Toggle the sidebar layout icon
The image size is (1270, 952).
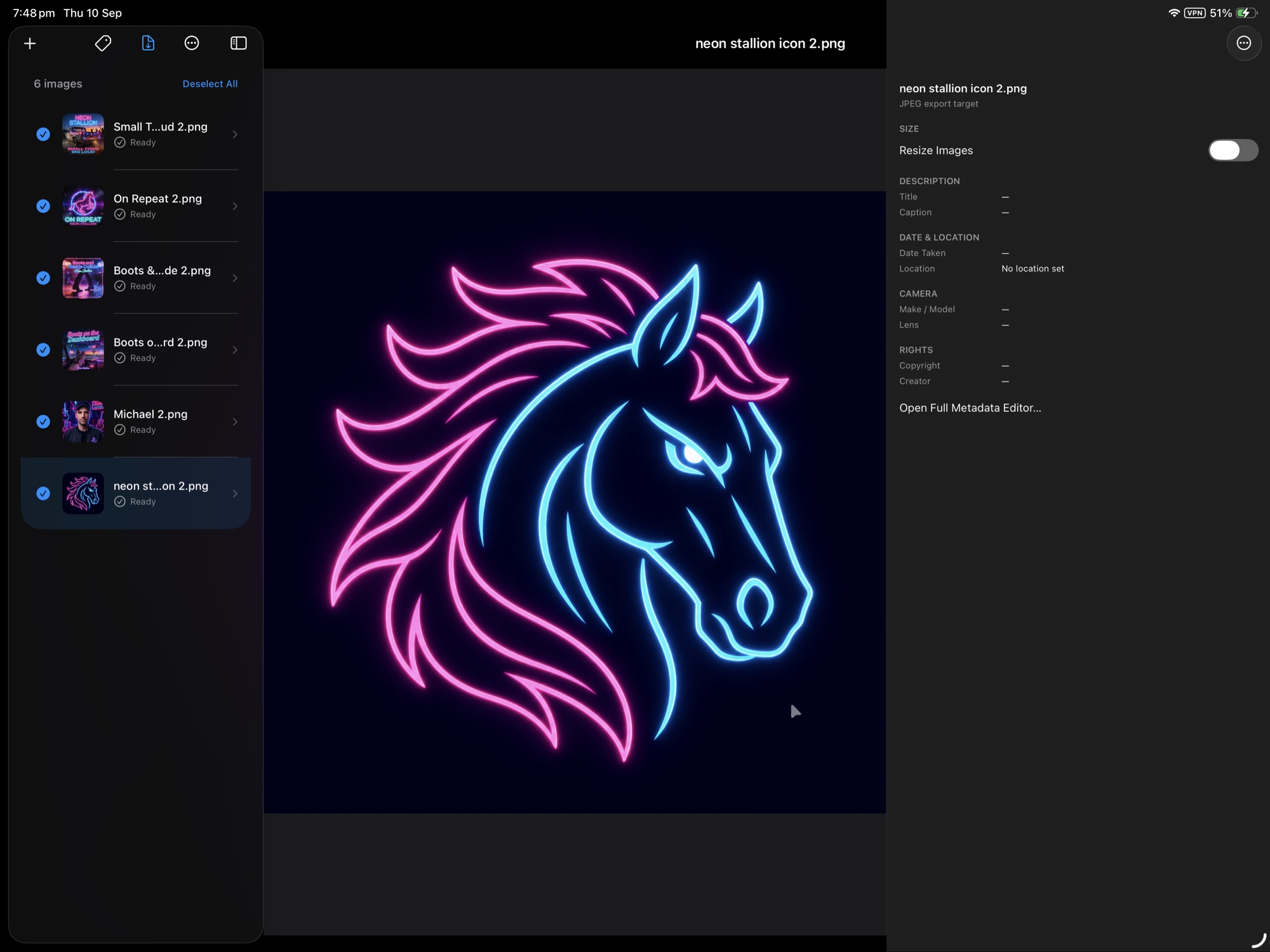238,43
